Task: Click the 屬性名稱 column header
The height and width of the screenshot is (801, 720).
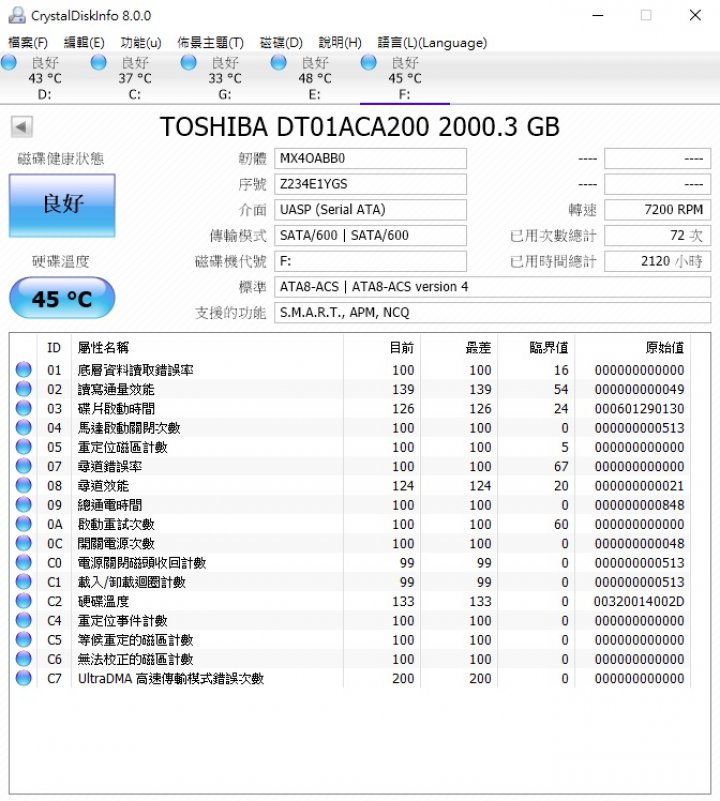Action: point(207,348)
